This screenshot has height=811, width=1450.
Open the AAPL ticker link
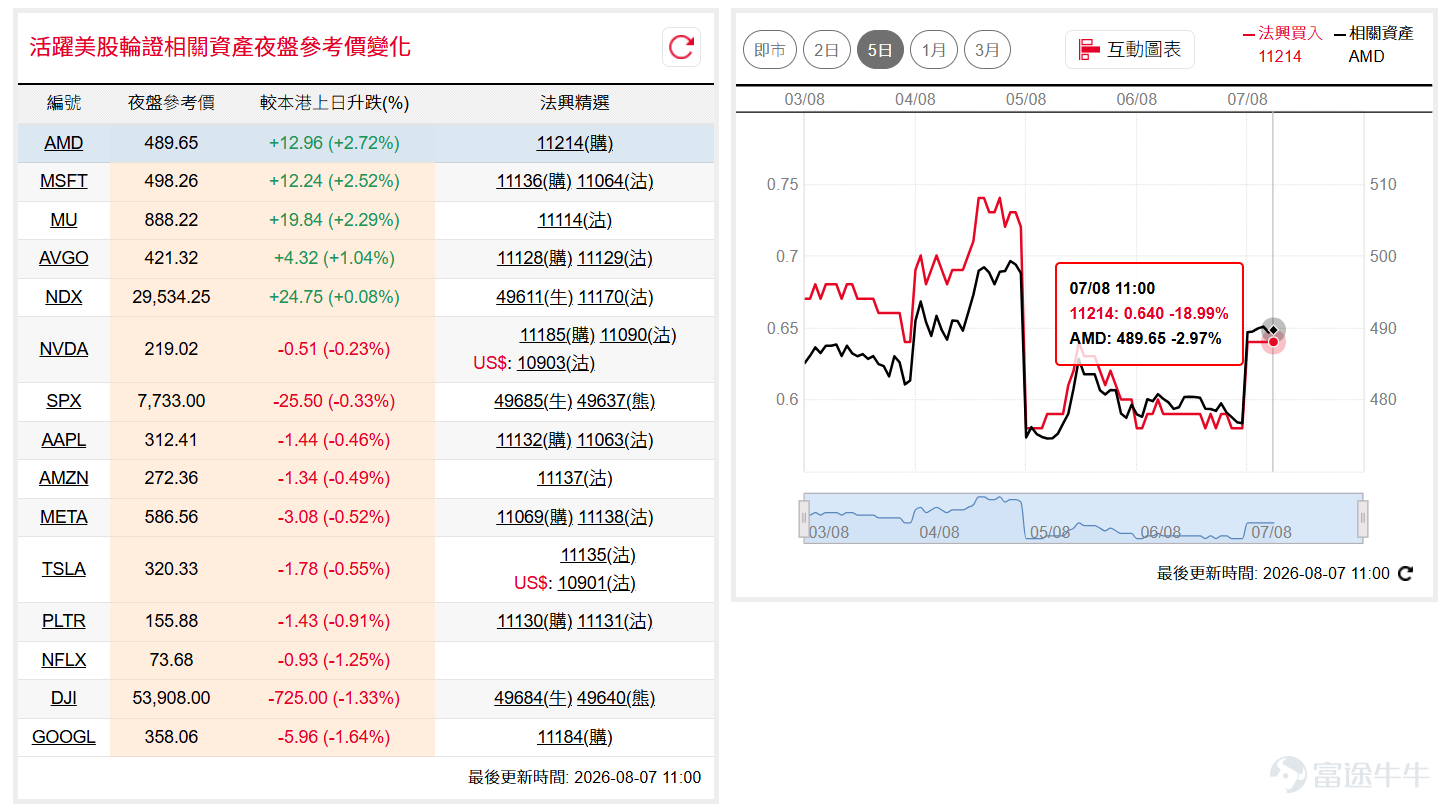pyautogui.click(x=64, y=440)
